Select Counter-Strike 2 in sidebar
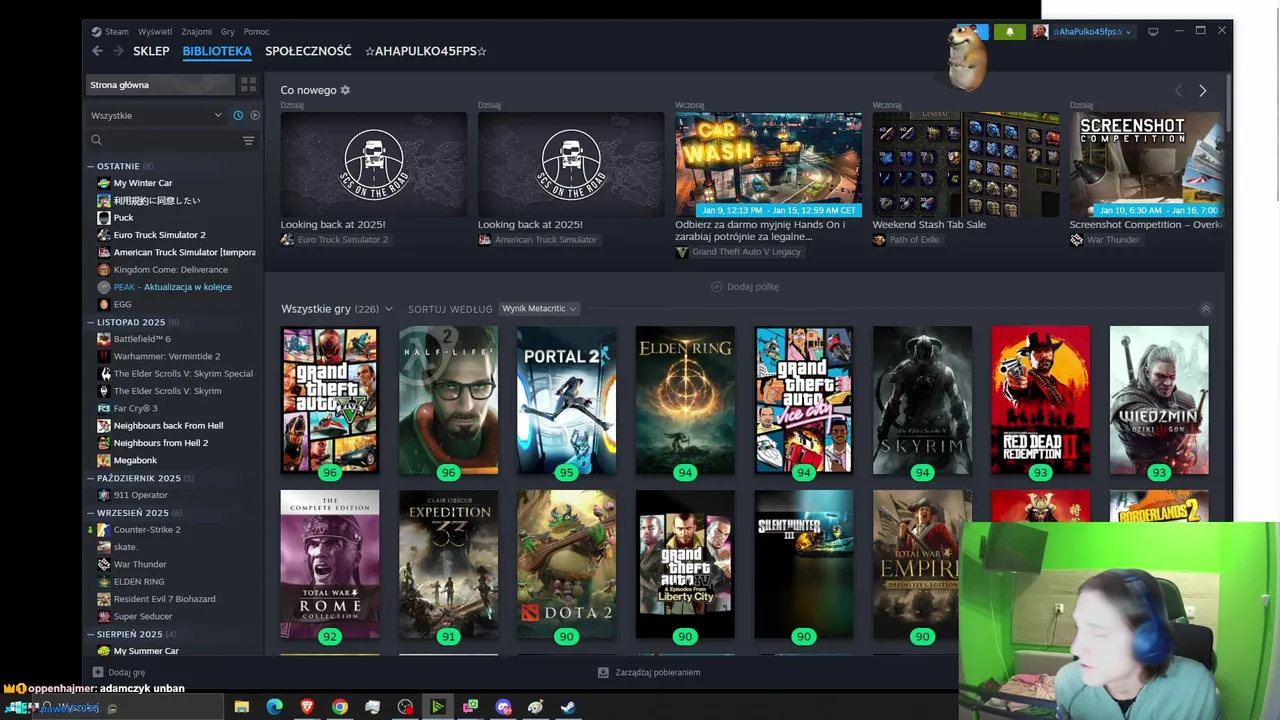 (x=147, y=529)
